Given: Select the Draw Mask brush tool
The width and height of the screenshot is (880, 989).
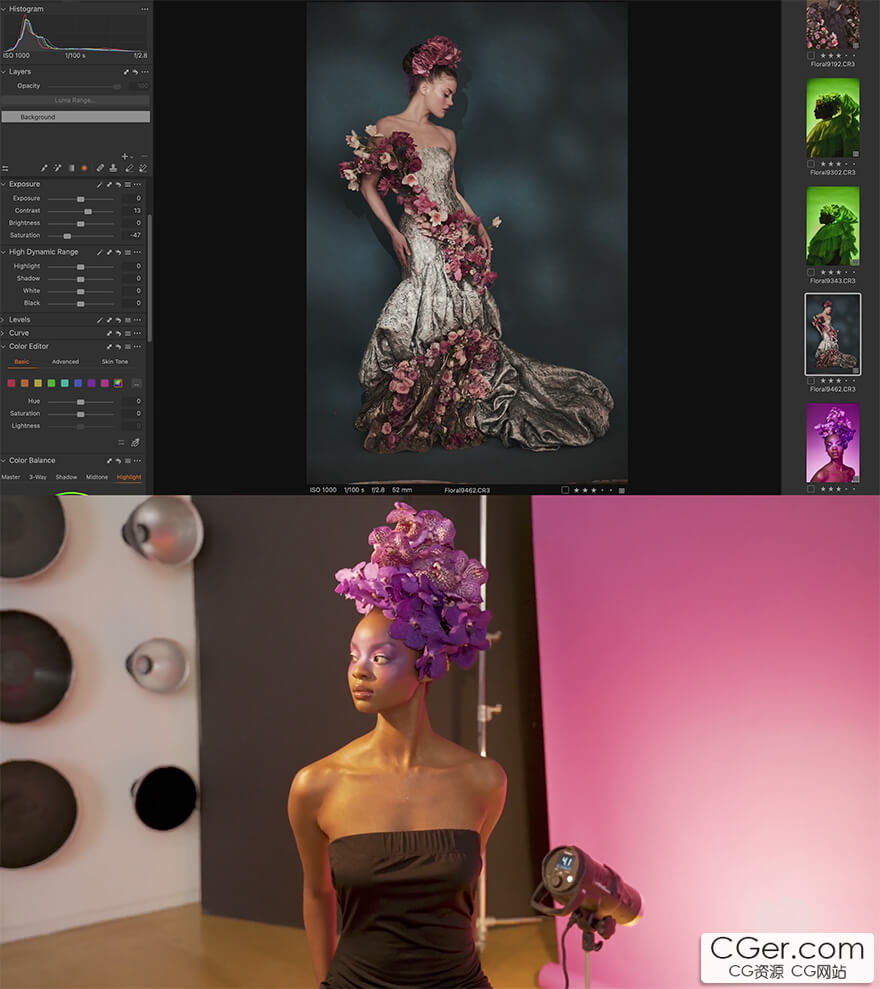Looking at the screenshot, I should click(44, 168).
